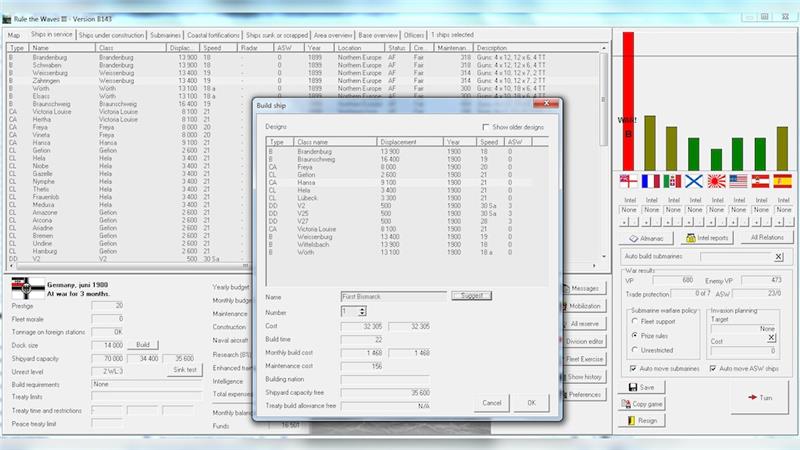Sort designs by Displacement column header

[x=410, y=142]
